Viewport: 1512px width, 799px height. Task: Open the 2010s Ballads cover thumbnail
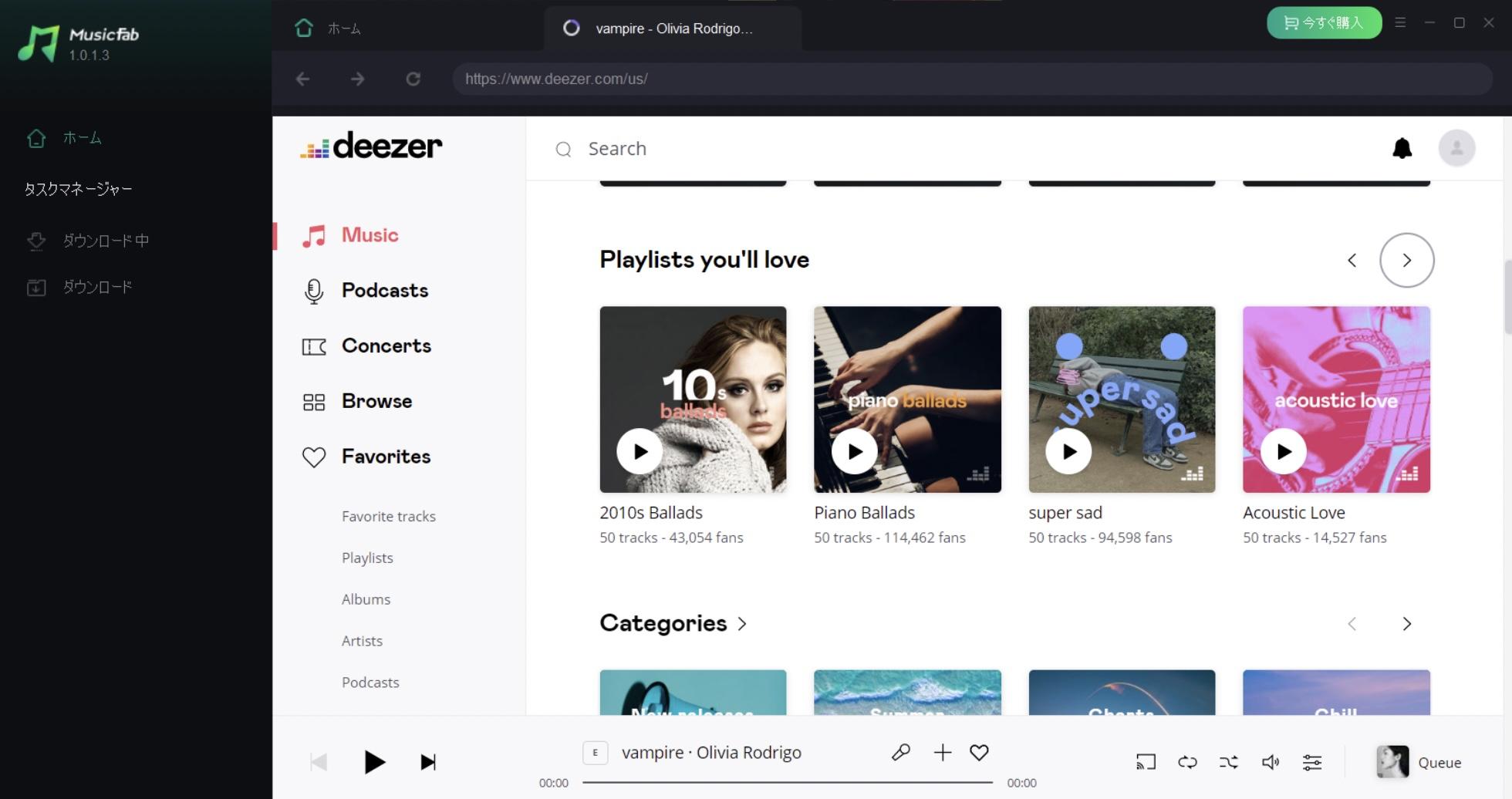click(693, 399)
